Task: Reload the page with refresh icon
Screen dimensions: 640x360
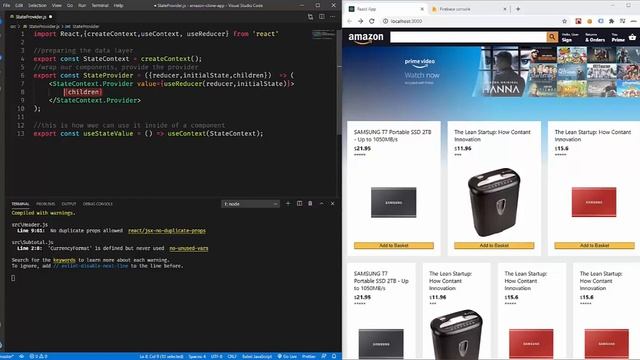Action: point(371,21)
